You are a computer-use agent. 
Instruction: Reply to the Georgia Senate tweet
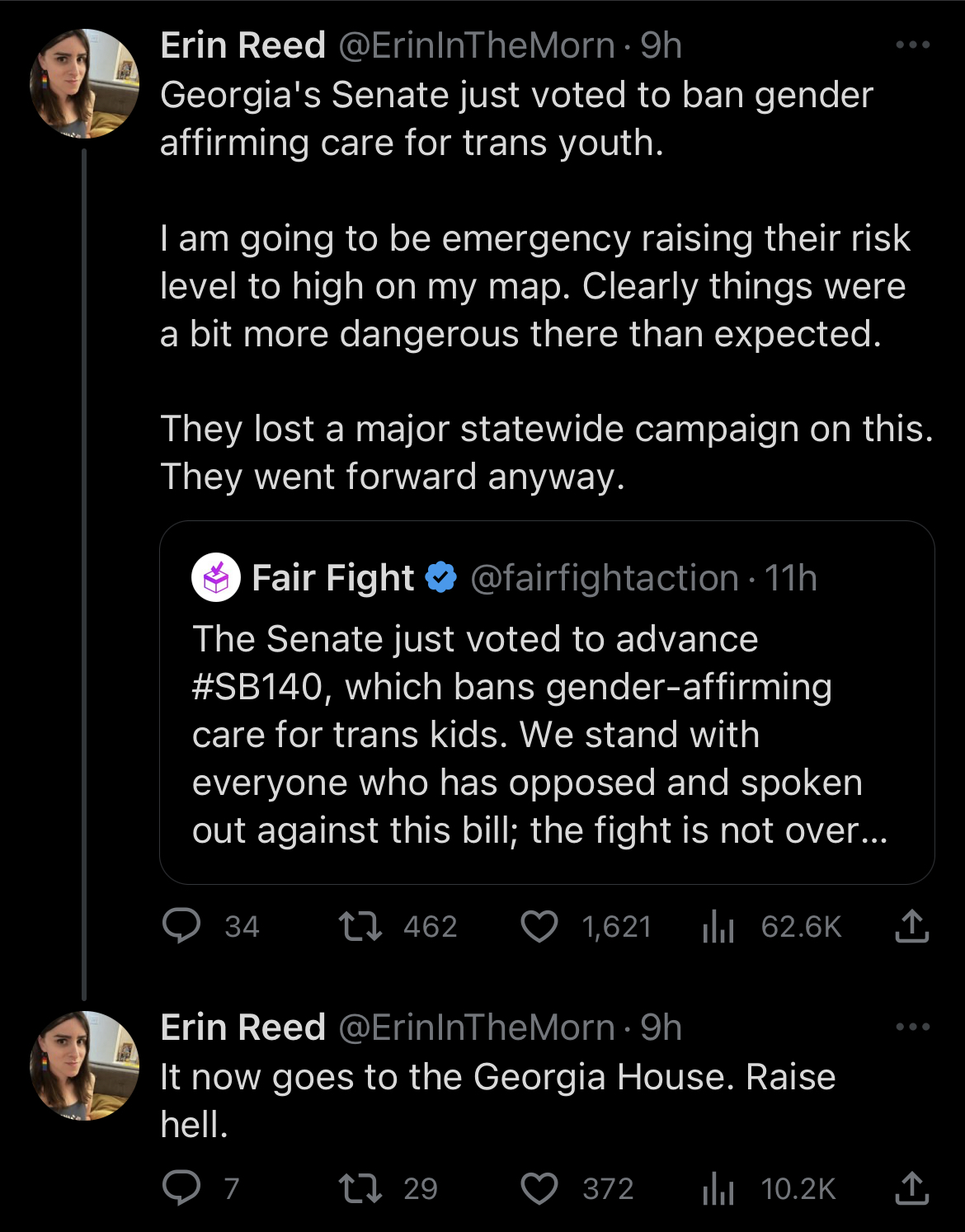[181, 926]
